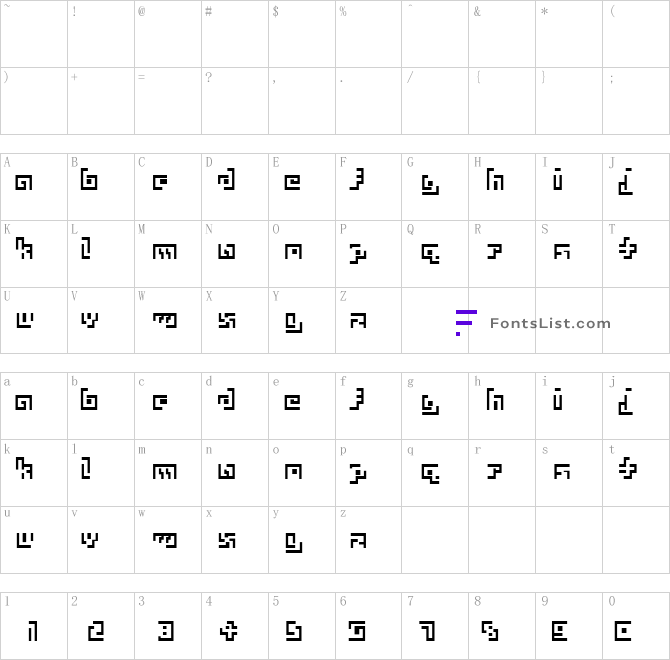The height and width of the screenshot is (660, 670).
Task: Select the digit 0 glyph
Action: click(x=624, y=630)
